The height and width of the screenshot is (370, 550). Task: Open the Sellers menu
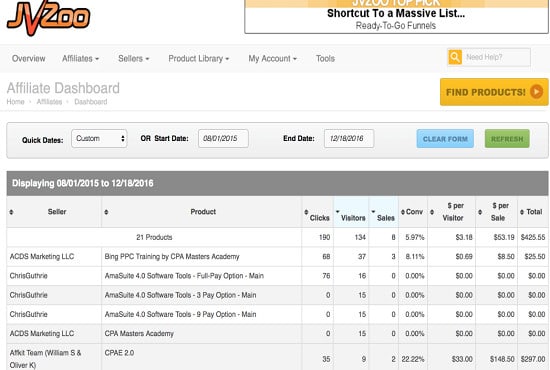(133, 59)
